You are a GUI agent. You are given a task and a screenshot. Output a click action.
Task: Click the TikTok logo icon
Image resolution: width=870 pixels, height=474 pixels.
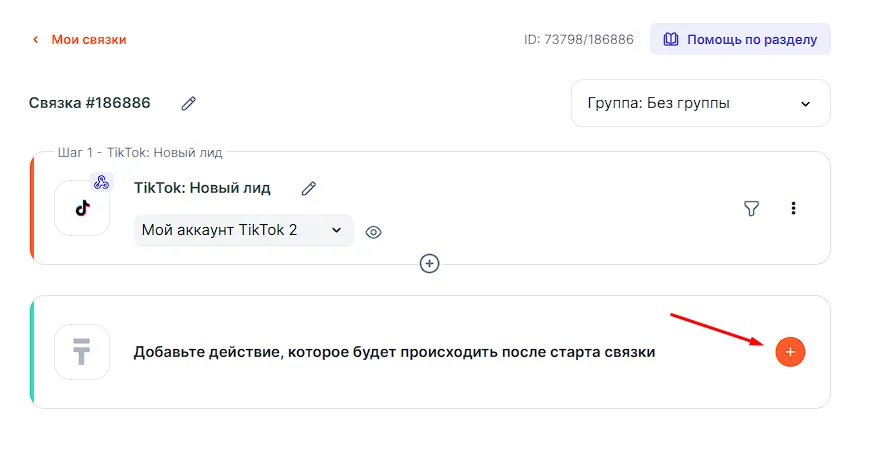[82, 208]
